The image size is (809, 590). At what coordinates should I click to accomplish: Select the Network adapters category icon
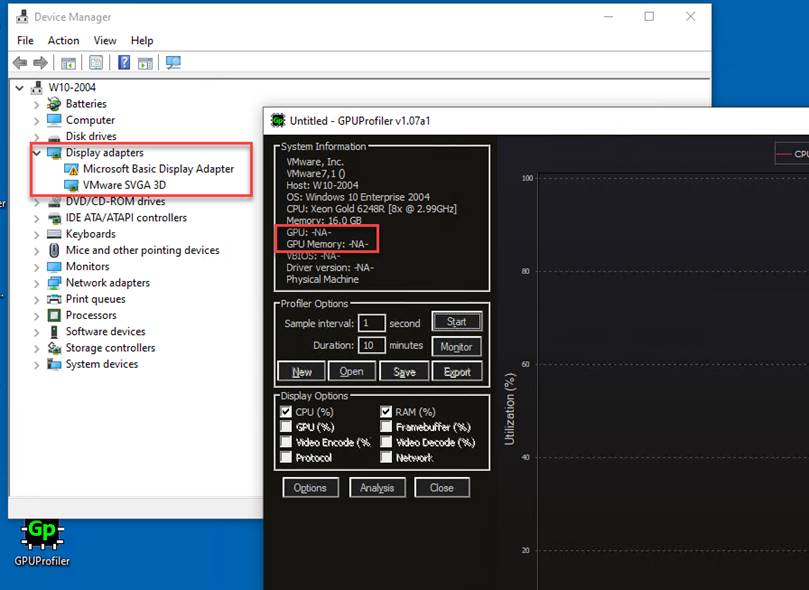pyautogui.click(x=54, y=283)
